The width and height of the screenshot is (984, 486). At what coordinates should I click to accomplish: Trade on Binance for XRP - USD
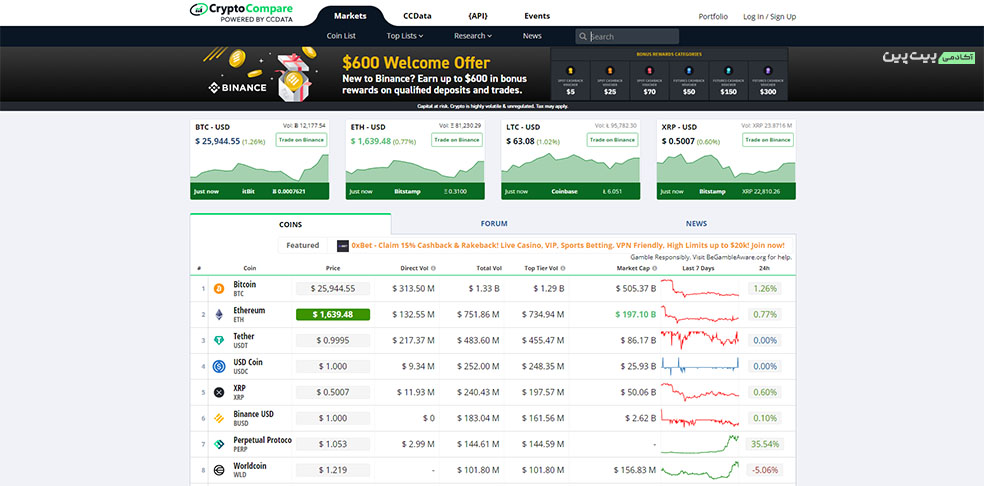point(768,139)
